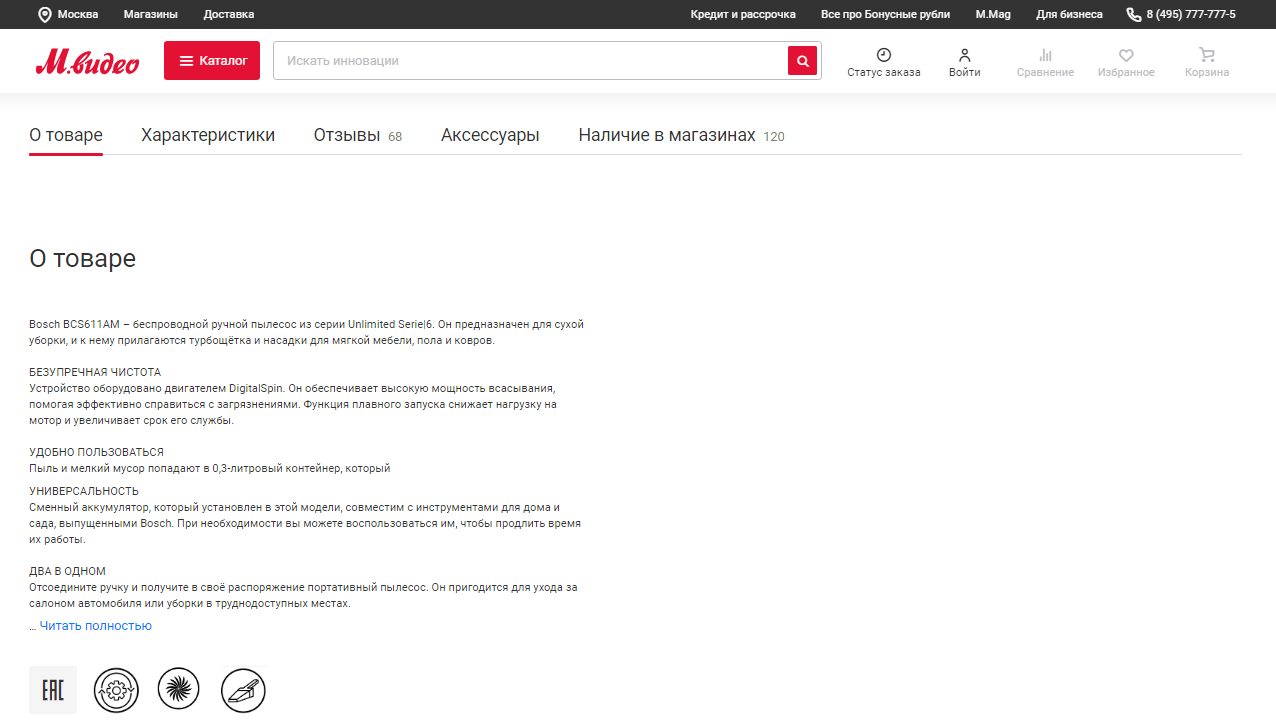Click the M.Видео logo

tap(88, 62)
